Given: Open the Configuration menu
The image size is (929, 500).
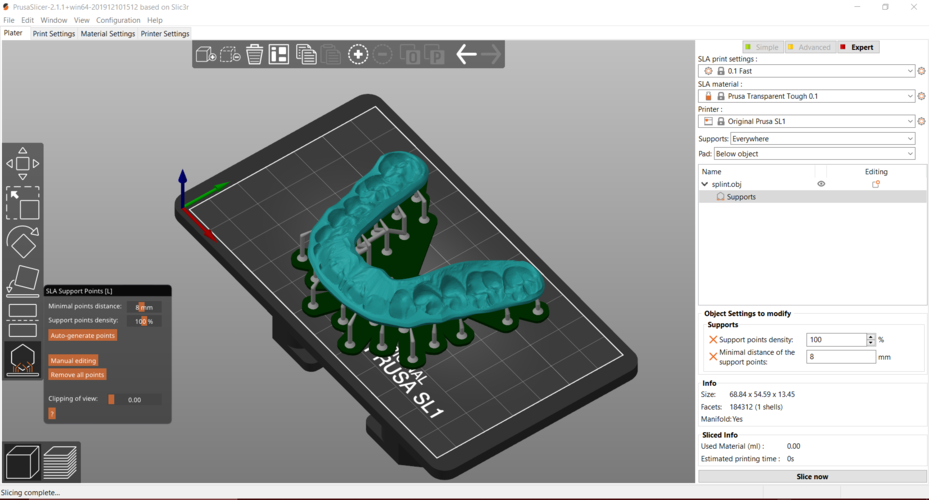Looking at the screenshot, I should pos(118,20).
